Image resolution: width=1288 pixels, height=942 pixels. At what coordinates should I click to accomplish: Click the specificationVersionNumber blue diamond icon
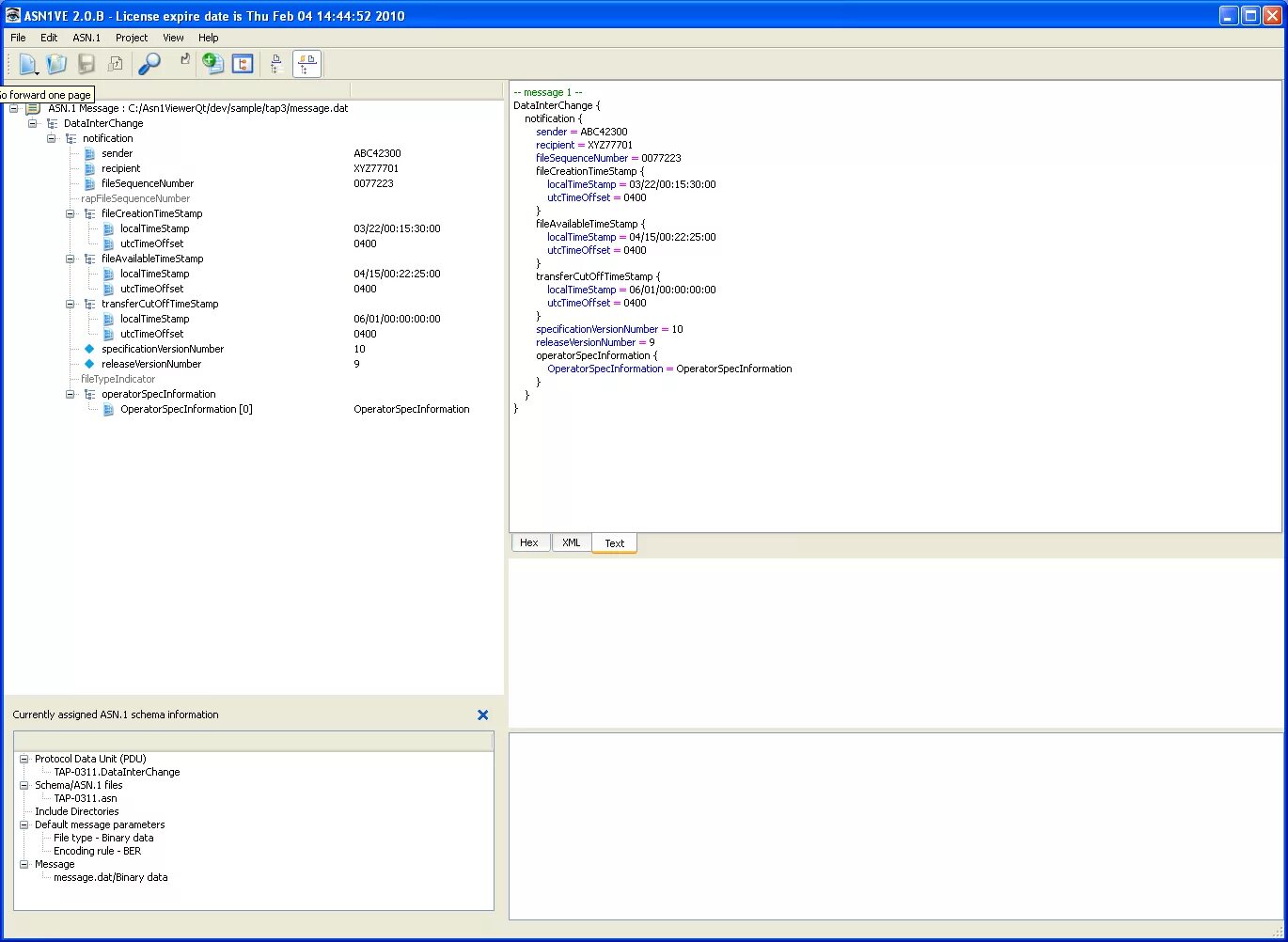[x=89, y=349]
